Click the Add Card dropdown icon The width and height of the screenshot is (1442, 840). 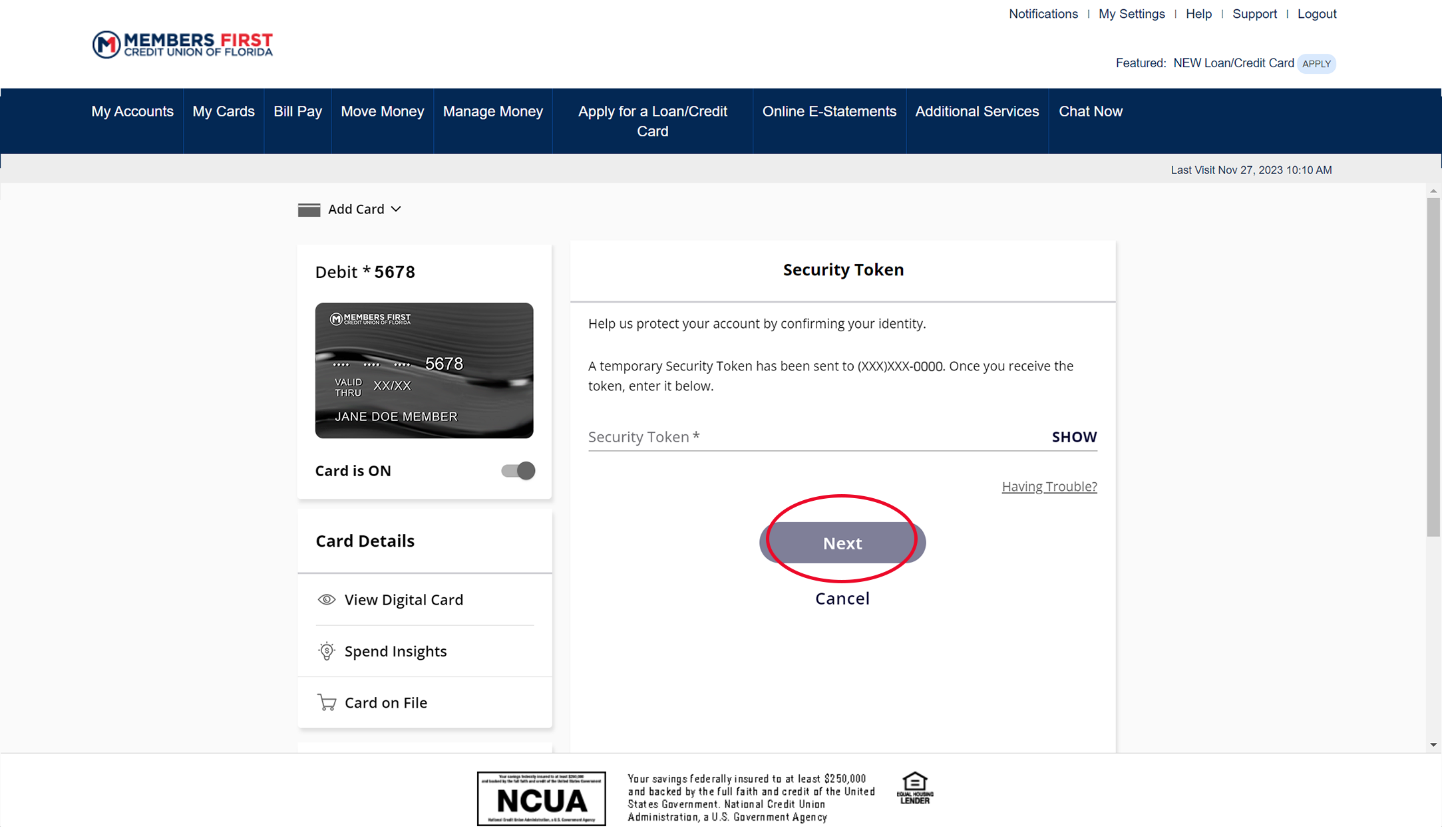(x=397, y=209)
